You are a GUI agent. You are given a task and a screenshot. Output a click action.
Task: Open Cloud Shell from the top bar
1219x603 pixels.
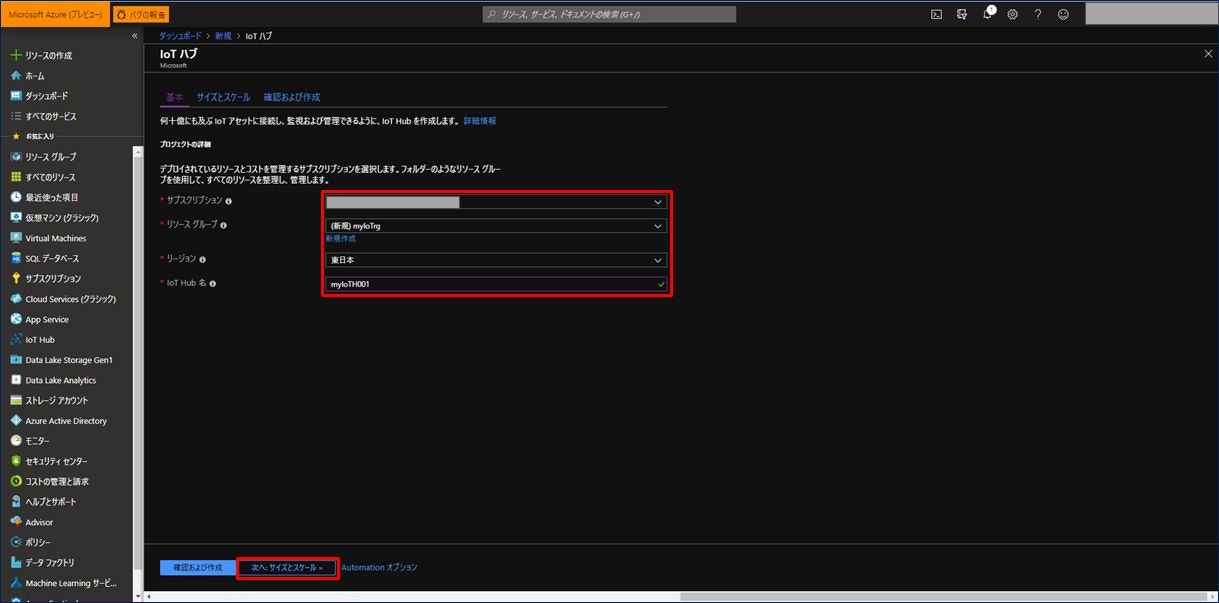point(936,14)
